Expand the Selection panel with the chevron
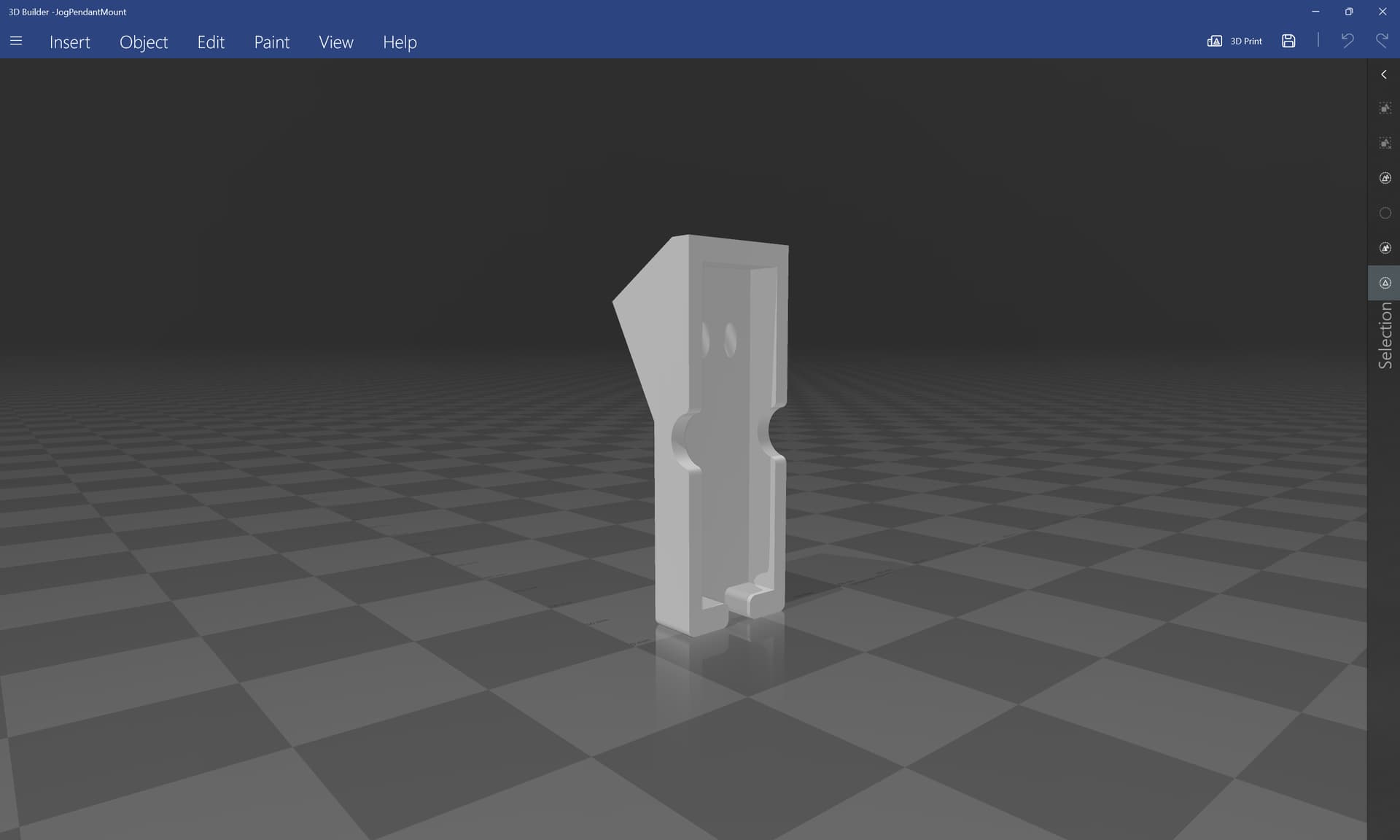1400x840 pixels. [x=1383, y=75]
